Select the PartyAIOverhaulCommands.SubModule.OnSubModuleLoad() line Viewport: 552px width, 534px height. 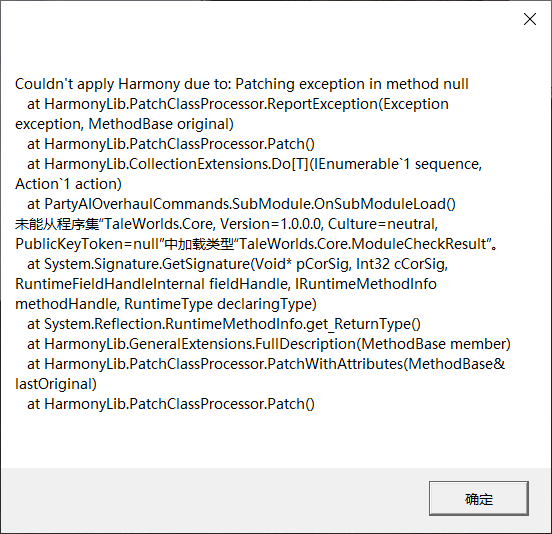[241, 204]
